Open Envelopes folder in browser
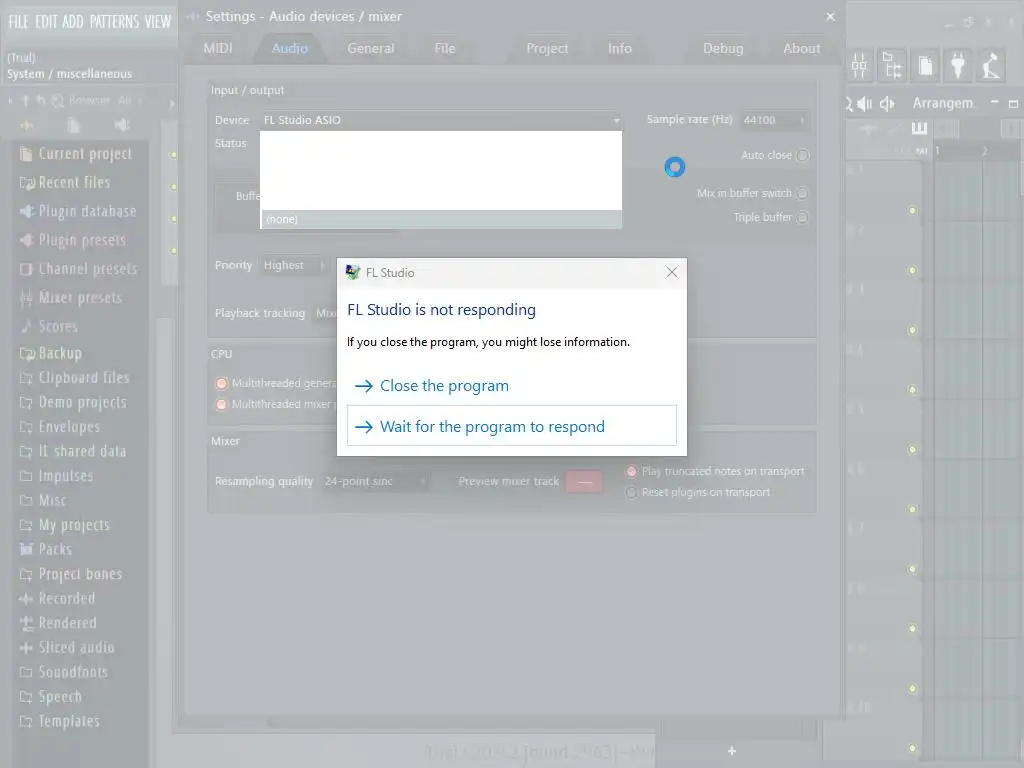1024x768 pixels. [x=60, y=427]
